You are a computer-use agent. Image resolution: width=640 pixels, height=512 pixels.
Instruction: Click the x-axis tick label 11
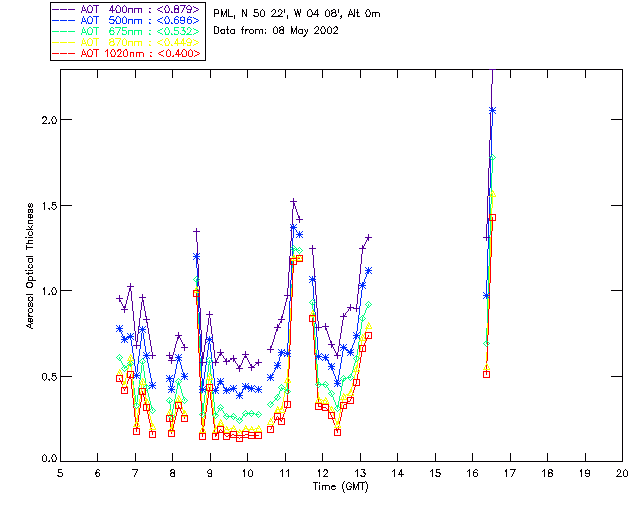(x=285, y=473)
